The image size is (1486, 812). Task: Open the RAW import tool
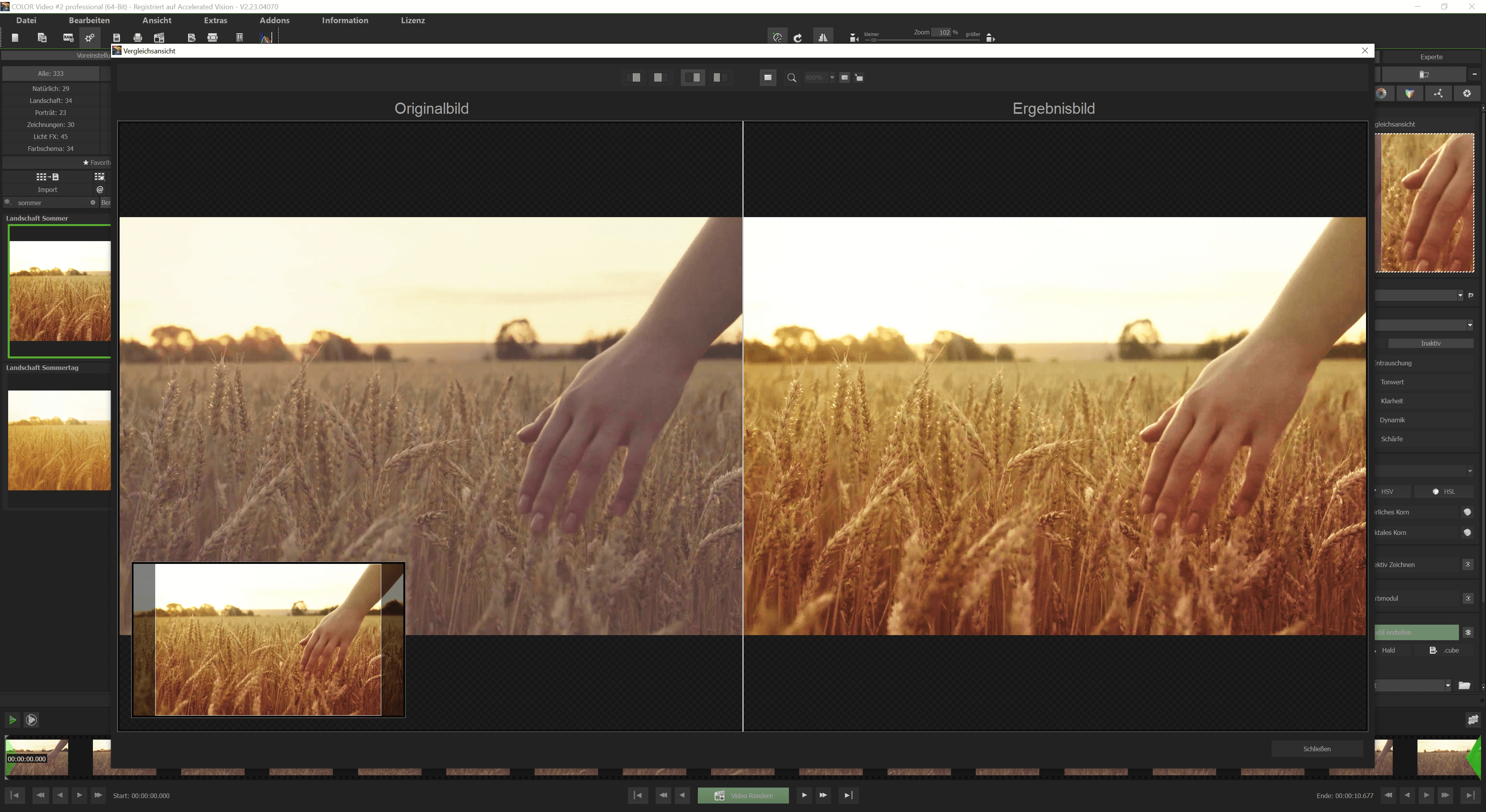pyautogui.click(x=68, y=38)
